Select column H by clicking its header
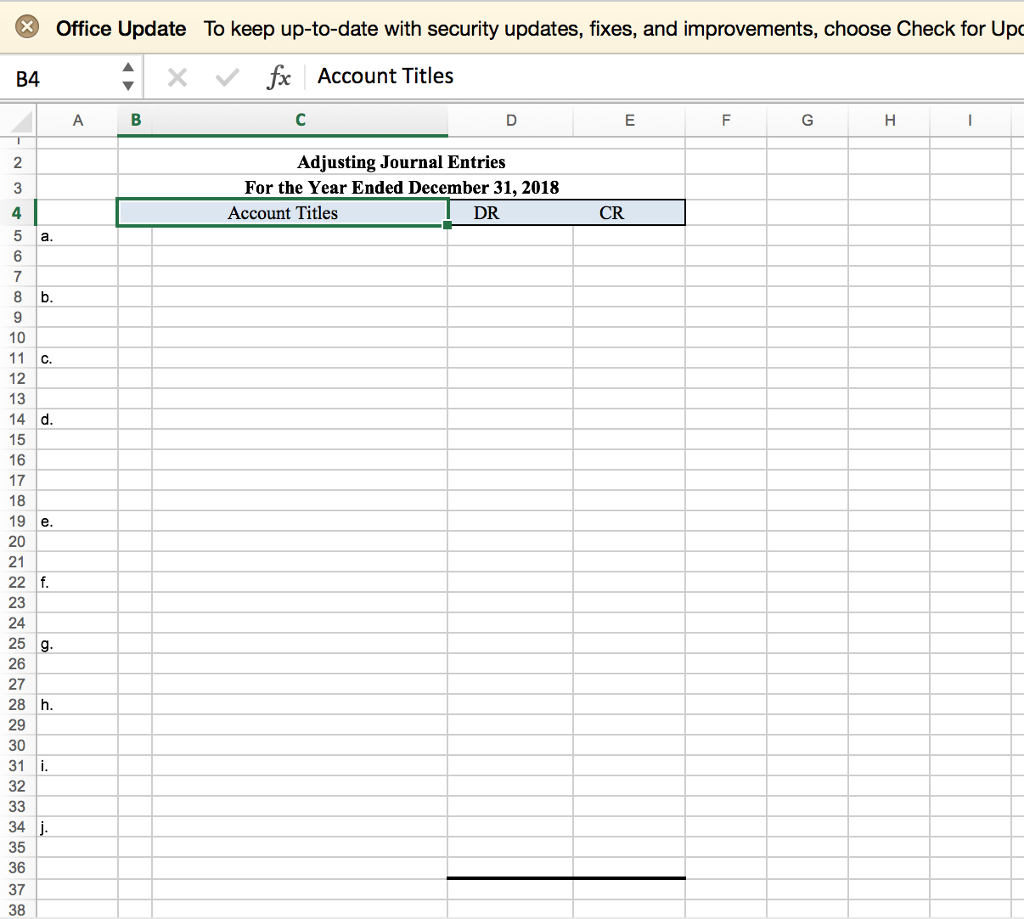This screenshot has width=1024, height=919. [x=889, y=119]
